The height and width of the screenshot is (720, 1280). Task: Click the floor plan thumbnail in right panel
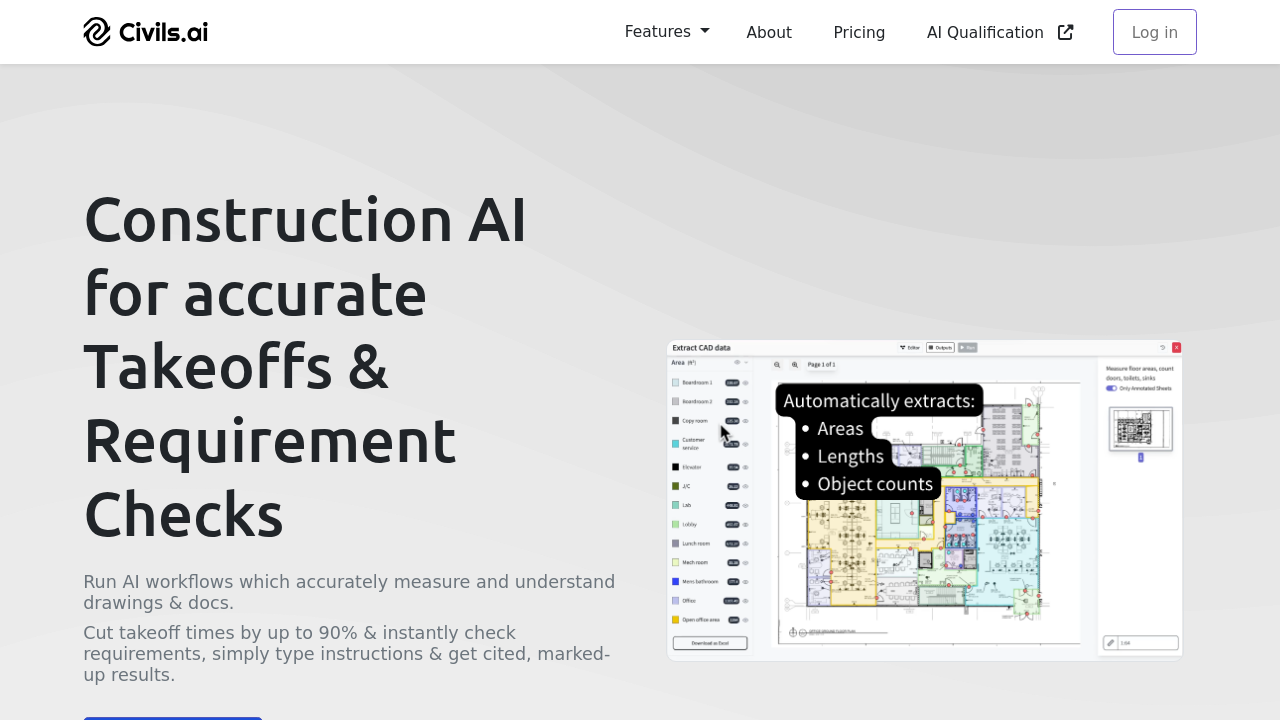point(1141,429)
